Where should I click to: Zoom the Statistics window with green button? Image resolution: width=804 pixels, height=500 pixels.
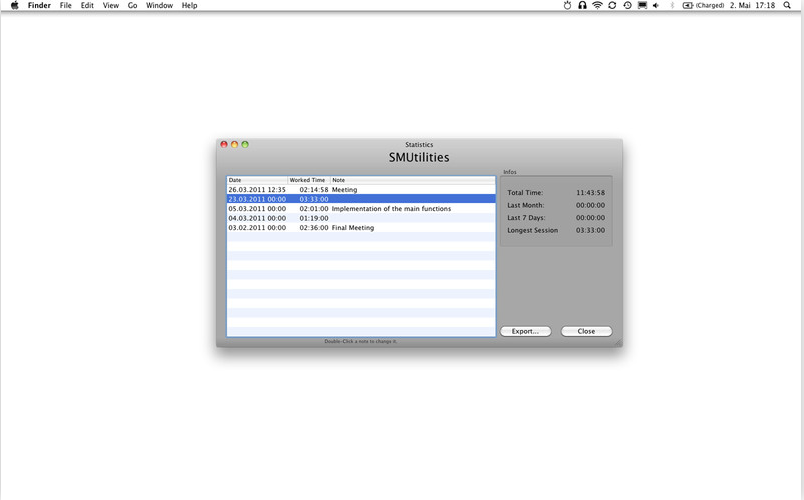[245, 145]
